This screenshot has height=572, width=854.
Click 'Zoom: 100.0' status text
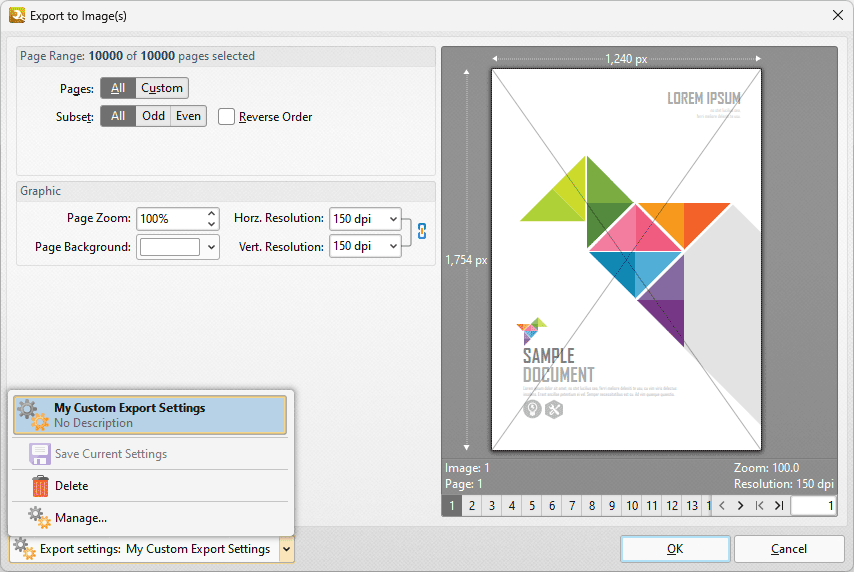coord(766,468)
